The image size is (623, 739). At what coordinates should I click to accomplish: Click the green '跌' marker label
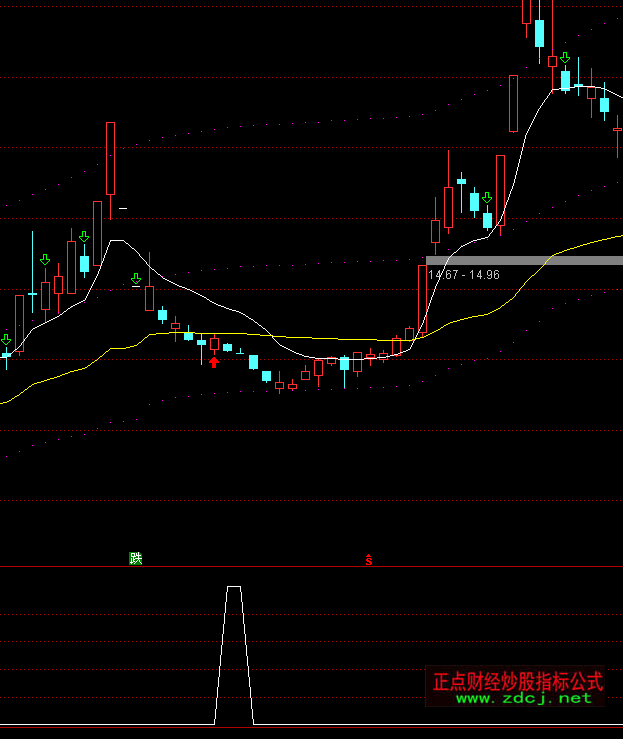coord(136,558)
